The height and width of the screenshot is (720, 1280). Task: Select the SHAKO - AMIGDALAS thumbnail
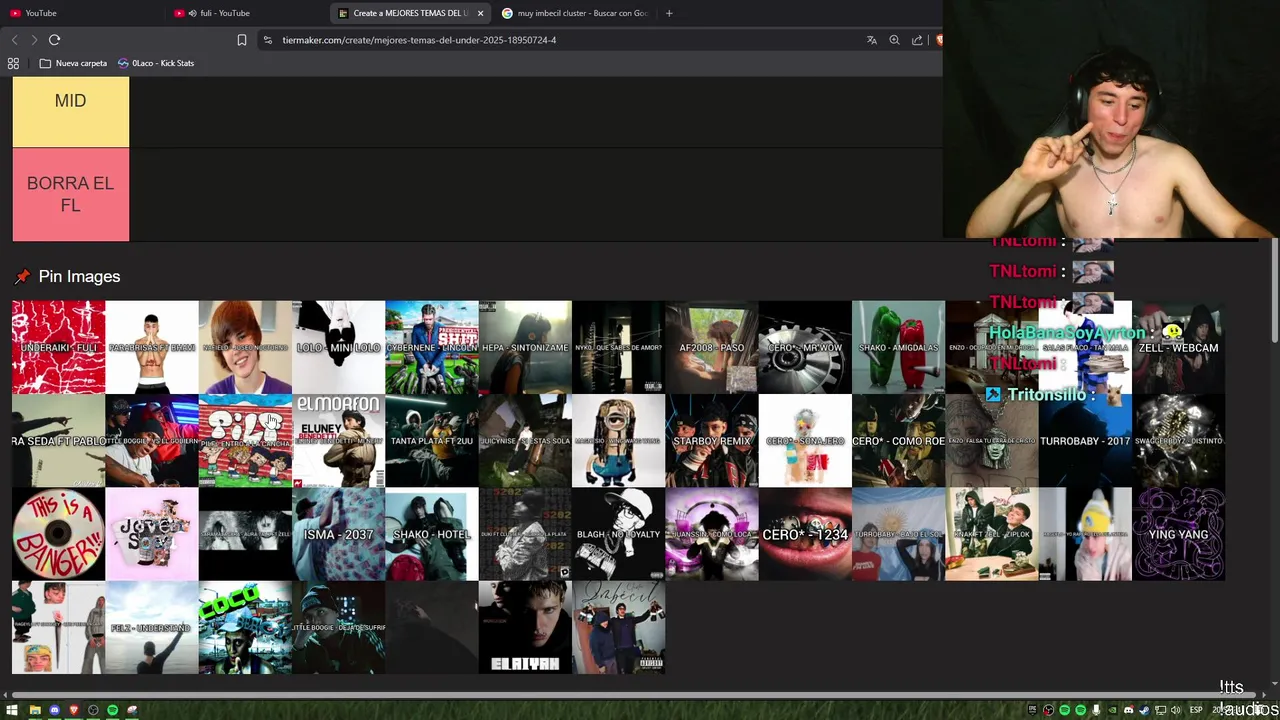coord(898,347)
